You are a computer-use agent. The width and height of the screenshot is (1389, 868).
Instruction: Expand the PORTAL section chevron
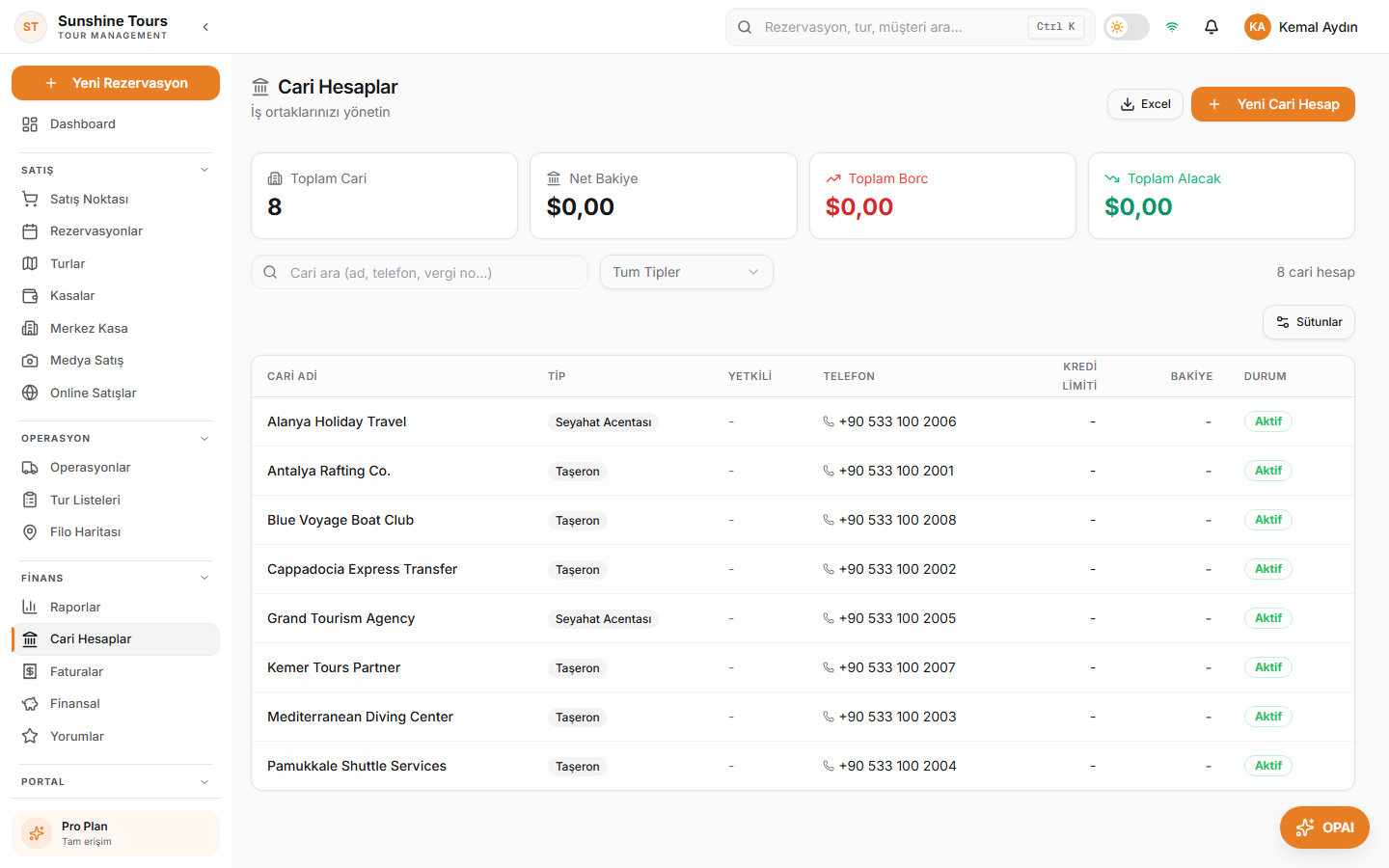[x=204, y=782]
